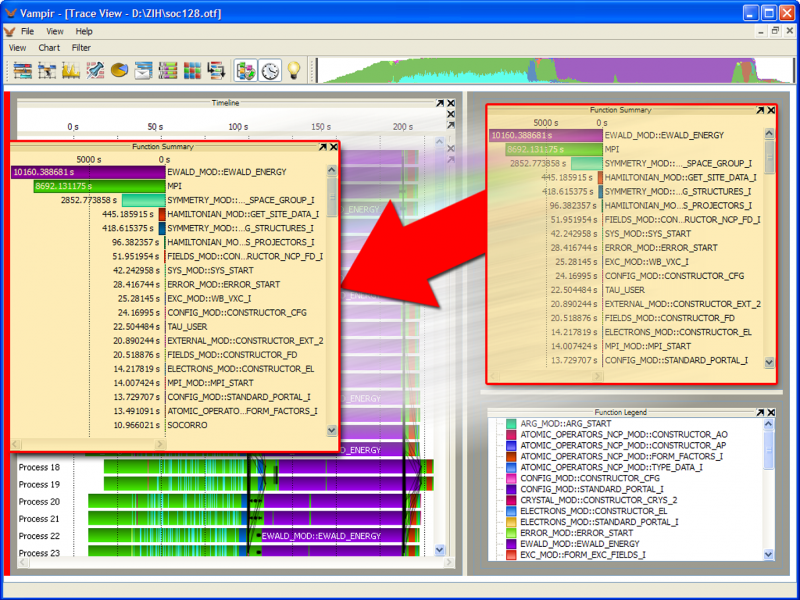Close the Timeline panel
The image size is (800, 600).
click(451, 103)
